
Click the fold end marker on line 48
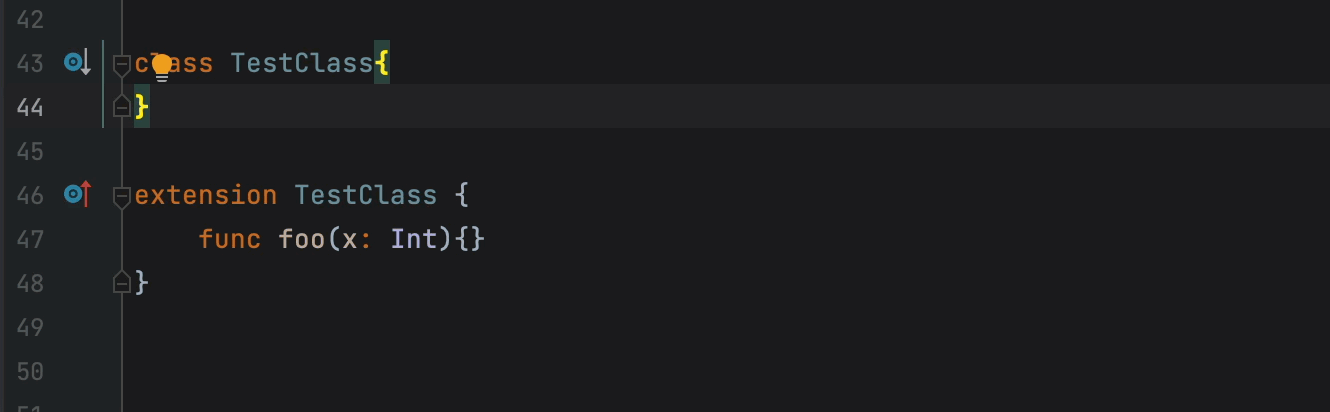pos(122,282)
